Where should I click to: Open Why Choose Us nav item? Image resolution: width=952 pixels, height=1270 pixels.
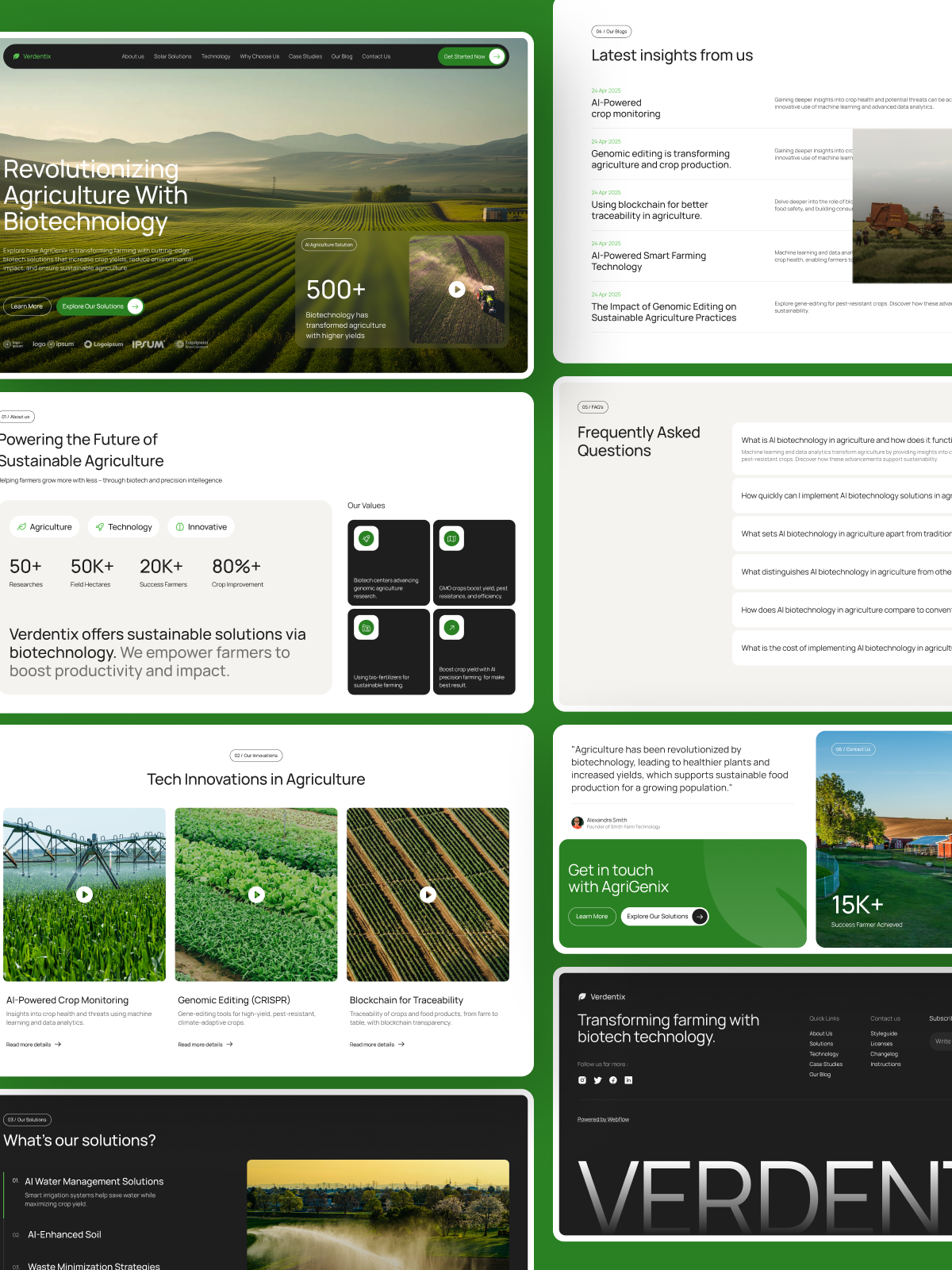click(x=259, y=56)
